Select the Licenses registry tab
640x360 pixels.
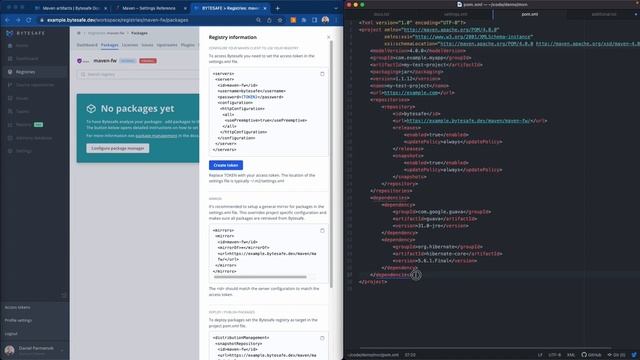click(x=130, y=45)
